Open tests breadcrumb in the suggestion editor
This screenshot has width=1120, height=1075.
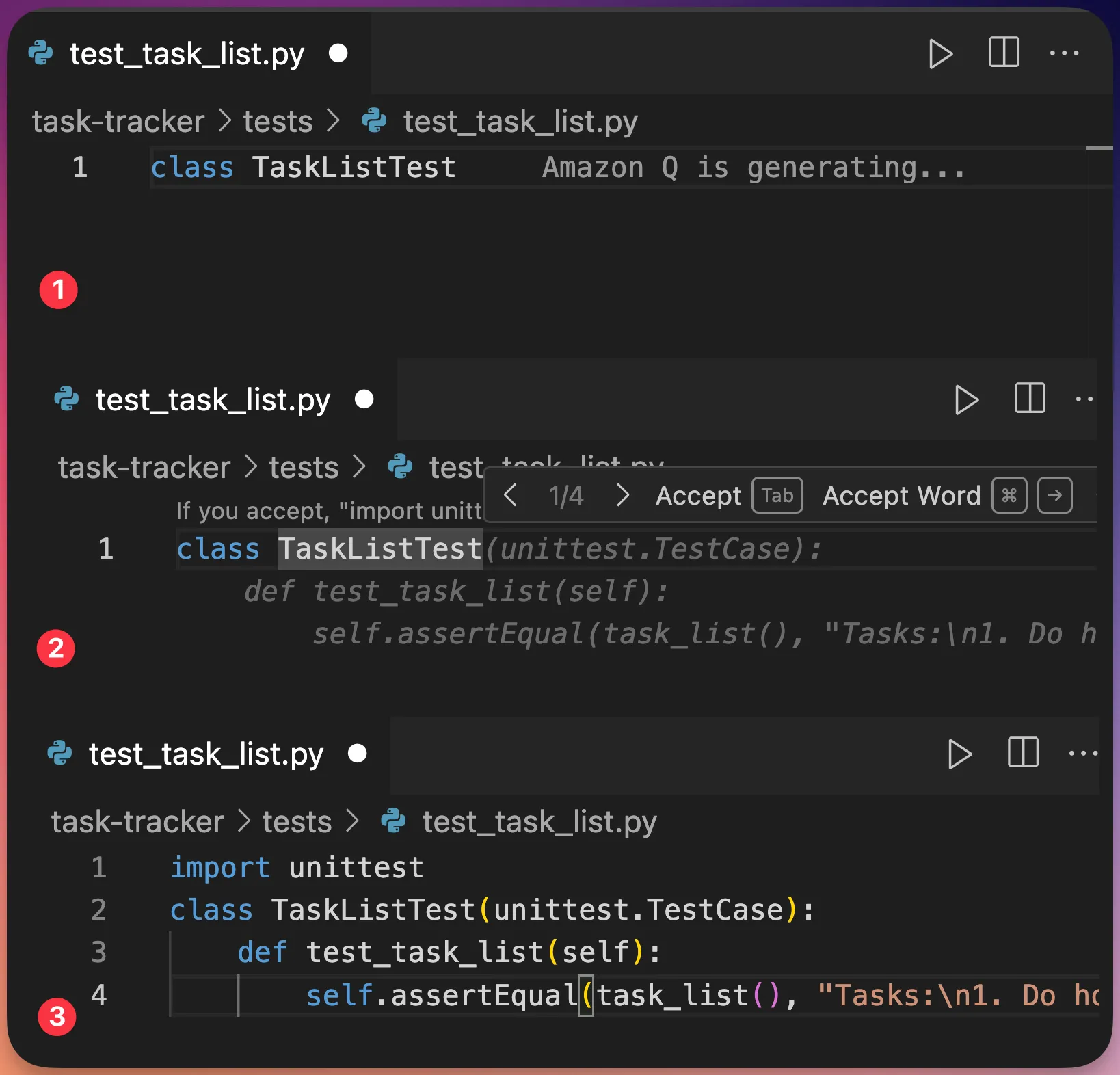tap(304, 468)
